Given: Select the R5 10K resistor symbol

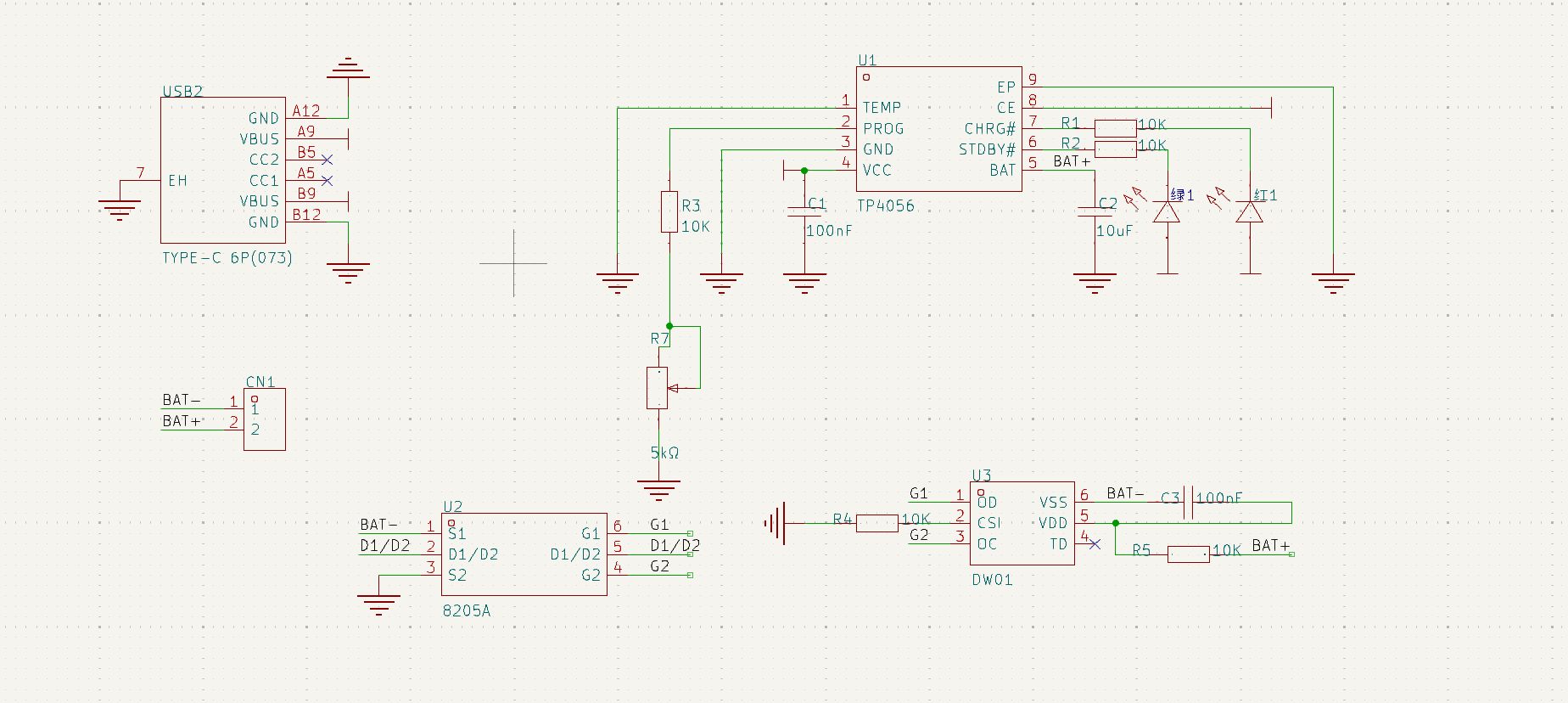Looking at the screenshot, I should pyautogui.click(x=1188, y=554).
